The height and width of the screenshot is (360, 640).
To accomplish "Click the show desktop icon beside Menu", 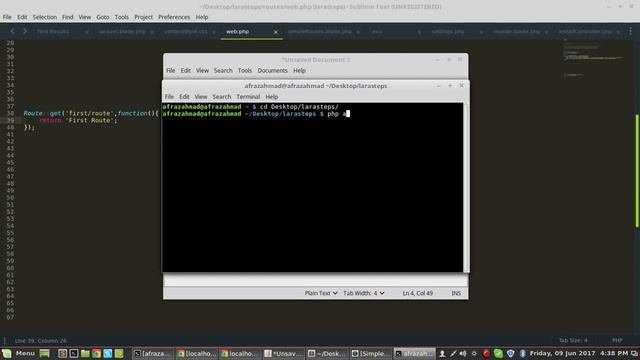I will coord(44,353).
